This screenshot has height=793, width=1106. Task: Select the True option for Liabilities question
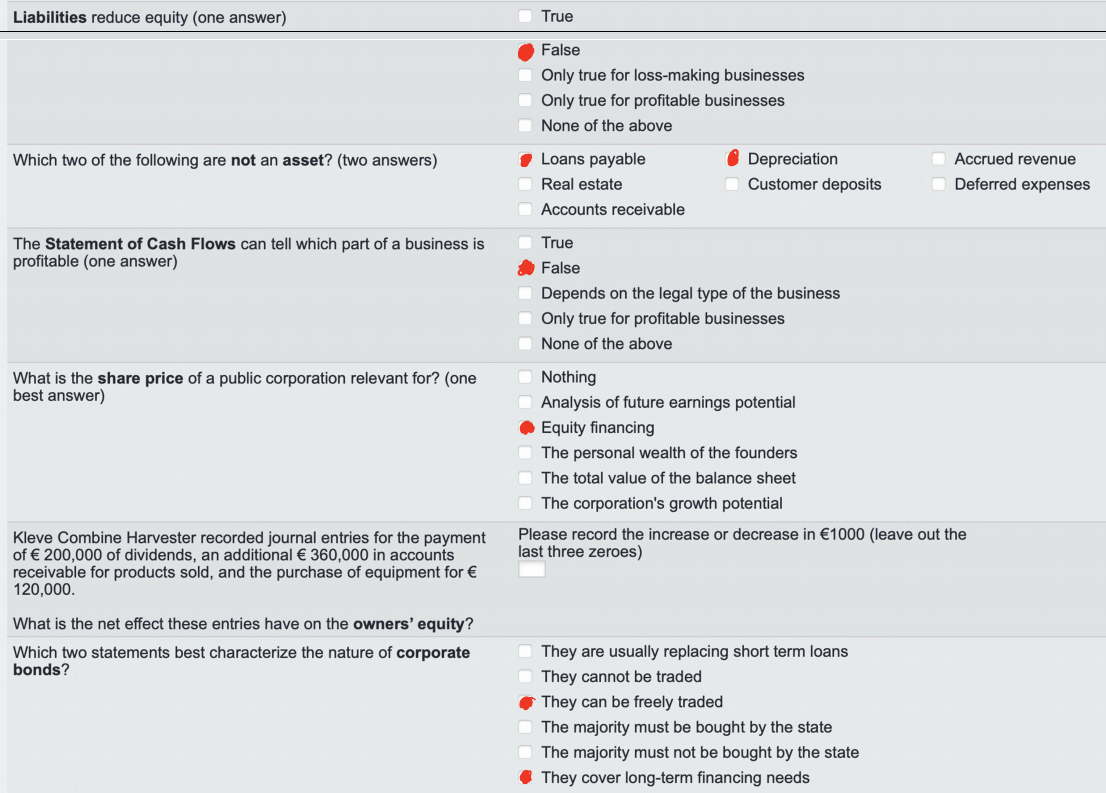525,16
